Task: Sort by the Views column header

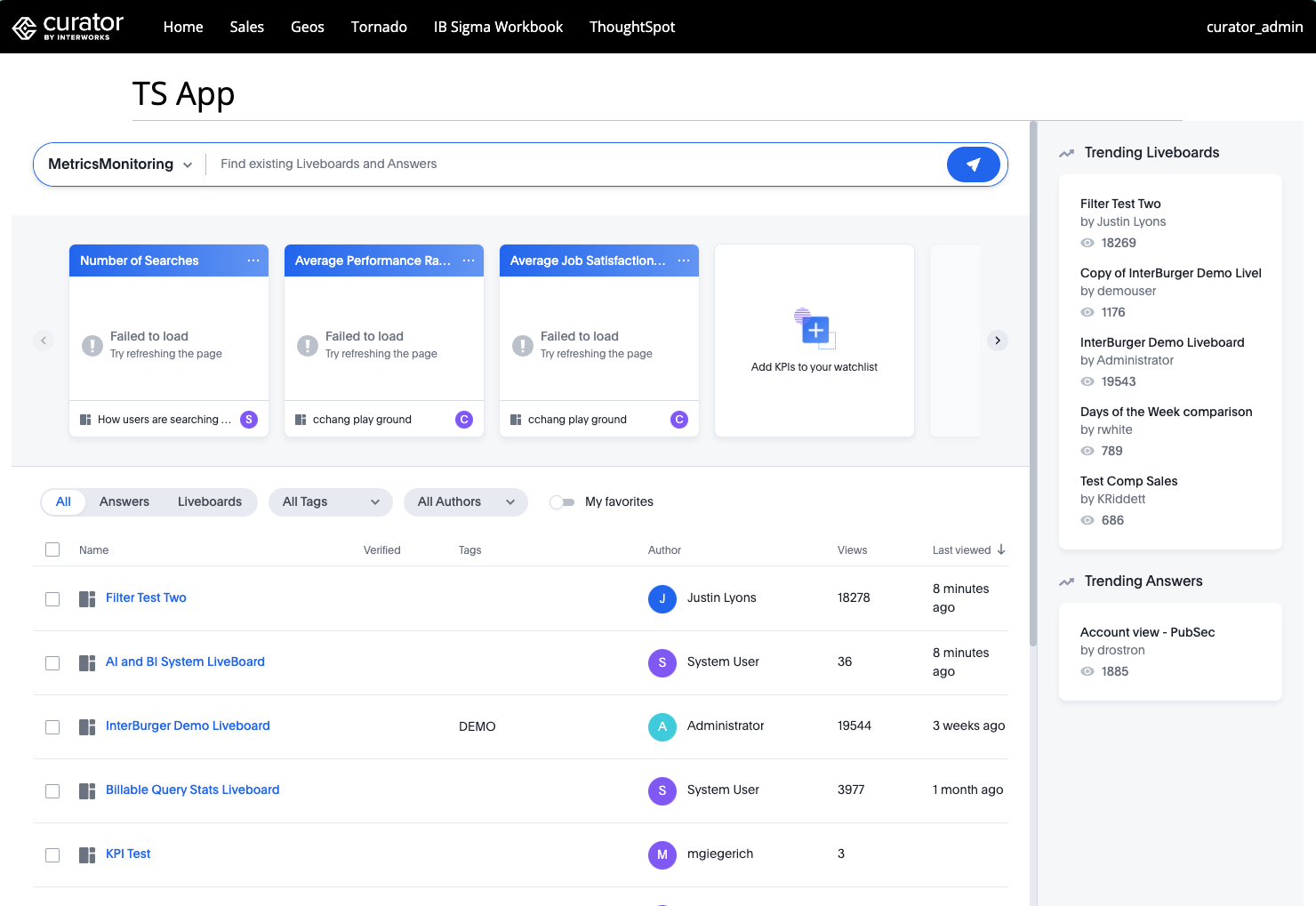Action: (852, 550)
